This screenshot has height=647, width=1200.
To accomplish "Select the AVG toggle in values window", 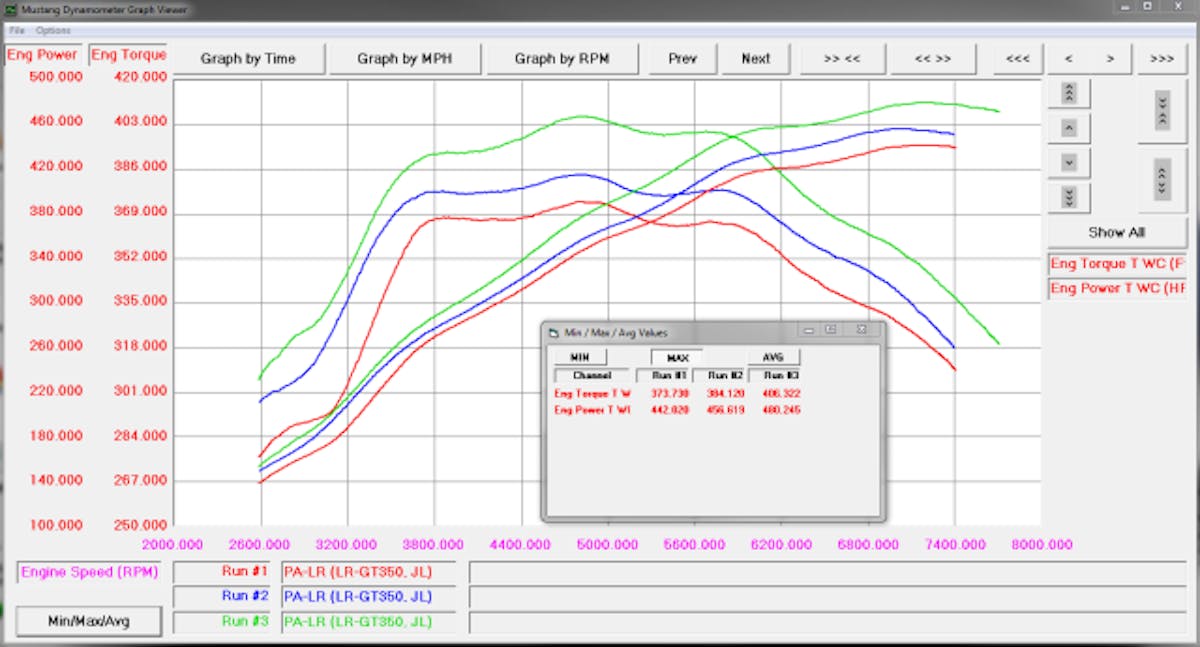I will 774,357.
